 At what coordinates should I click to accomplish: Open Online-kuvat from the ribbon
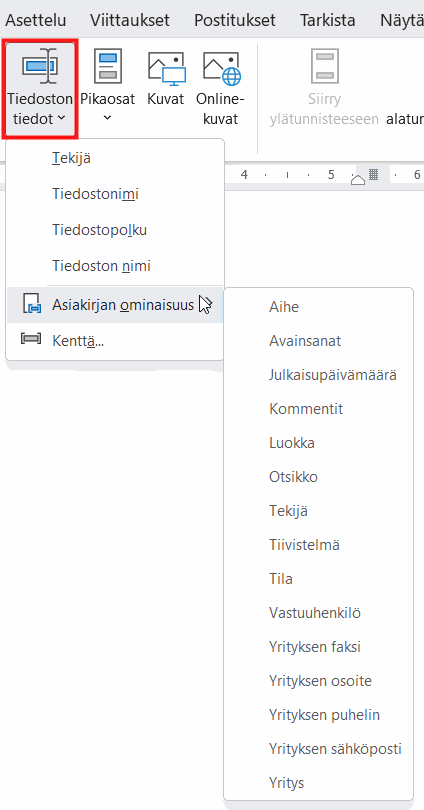click(222, 67)
